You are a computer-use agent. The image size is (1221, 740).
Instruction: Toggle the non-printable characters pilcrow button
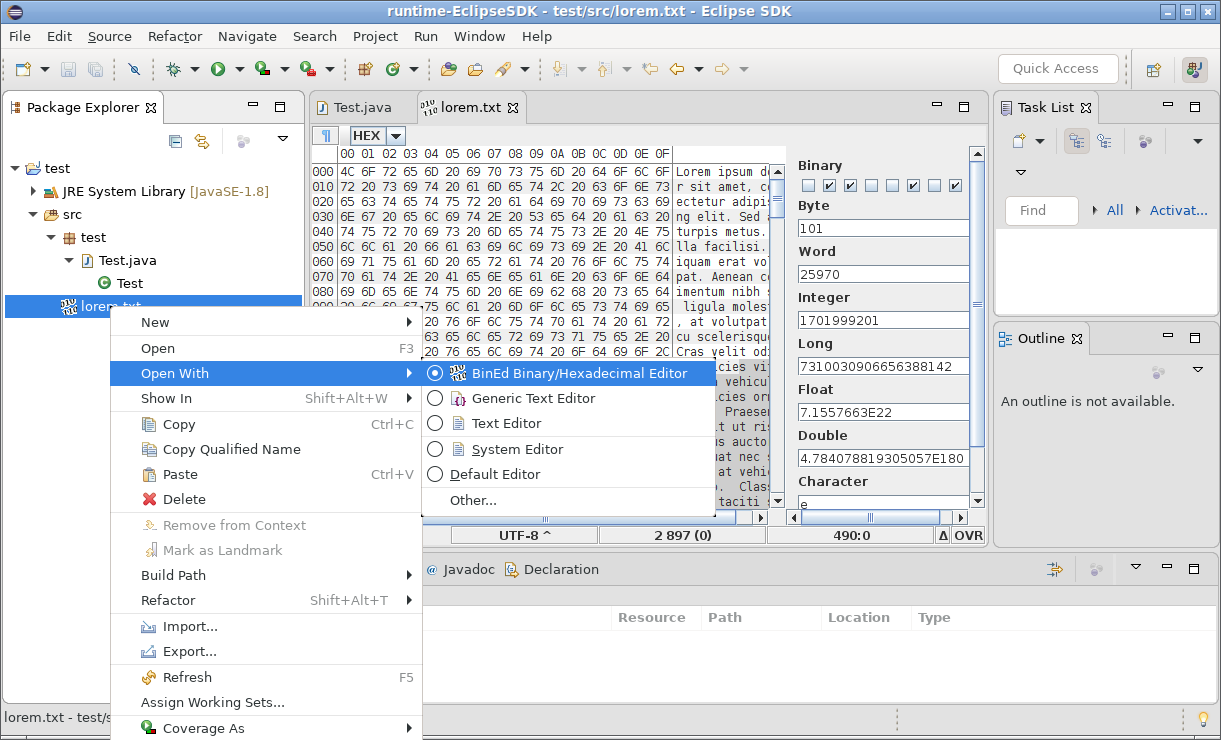coord(325,136)
